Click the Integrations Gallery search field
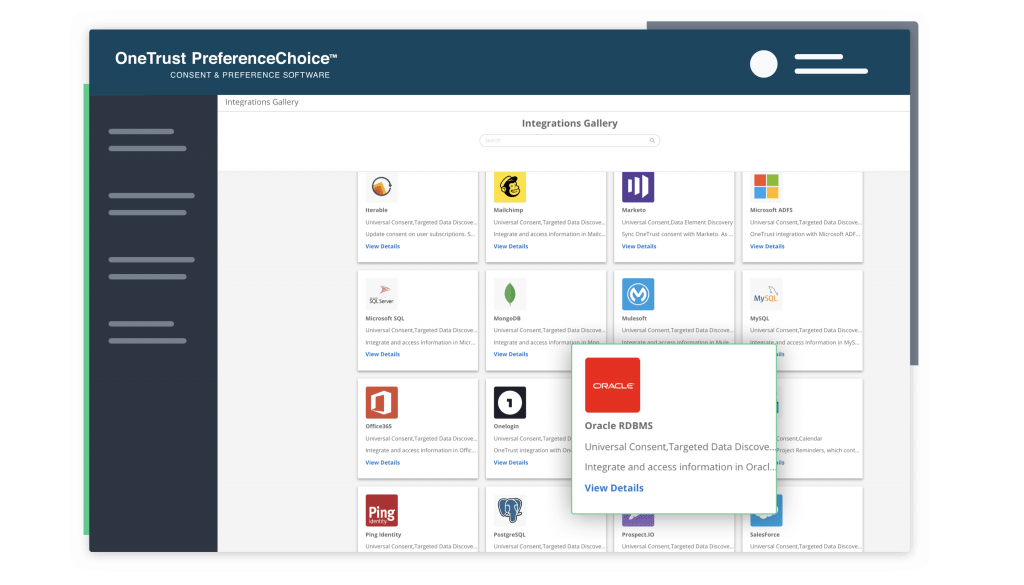Viewport: 1024px width, 585px height. pos(569,140)
